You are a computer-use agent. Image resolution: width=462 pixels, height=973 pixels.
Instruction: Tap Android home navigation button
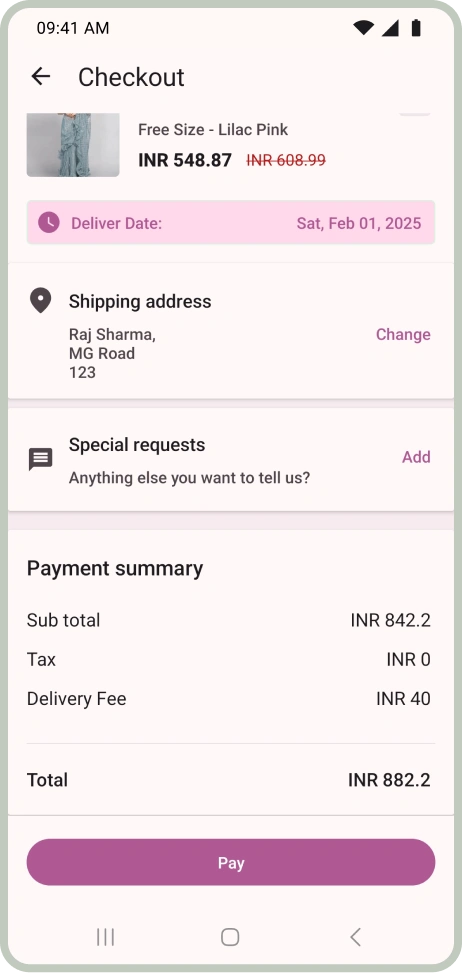click(x=230, y=937)
